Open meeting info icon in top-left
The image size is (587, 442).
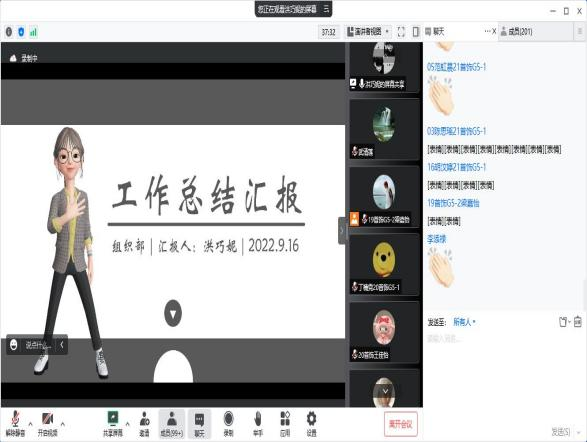pyautogui.click(x=9, y=32)
